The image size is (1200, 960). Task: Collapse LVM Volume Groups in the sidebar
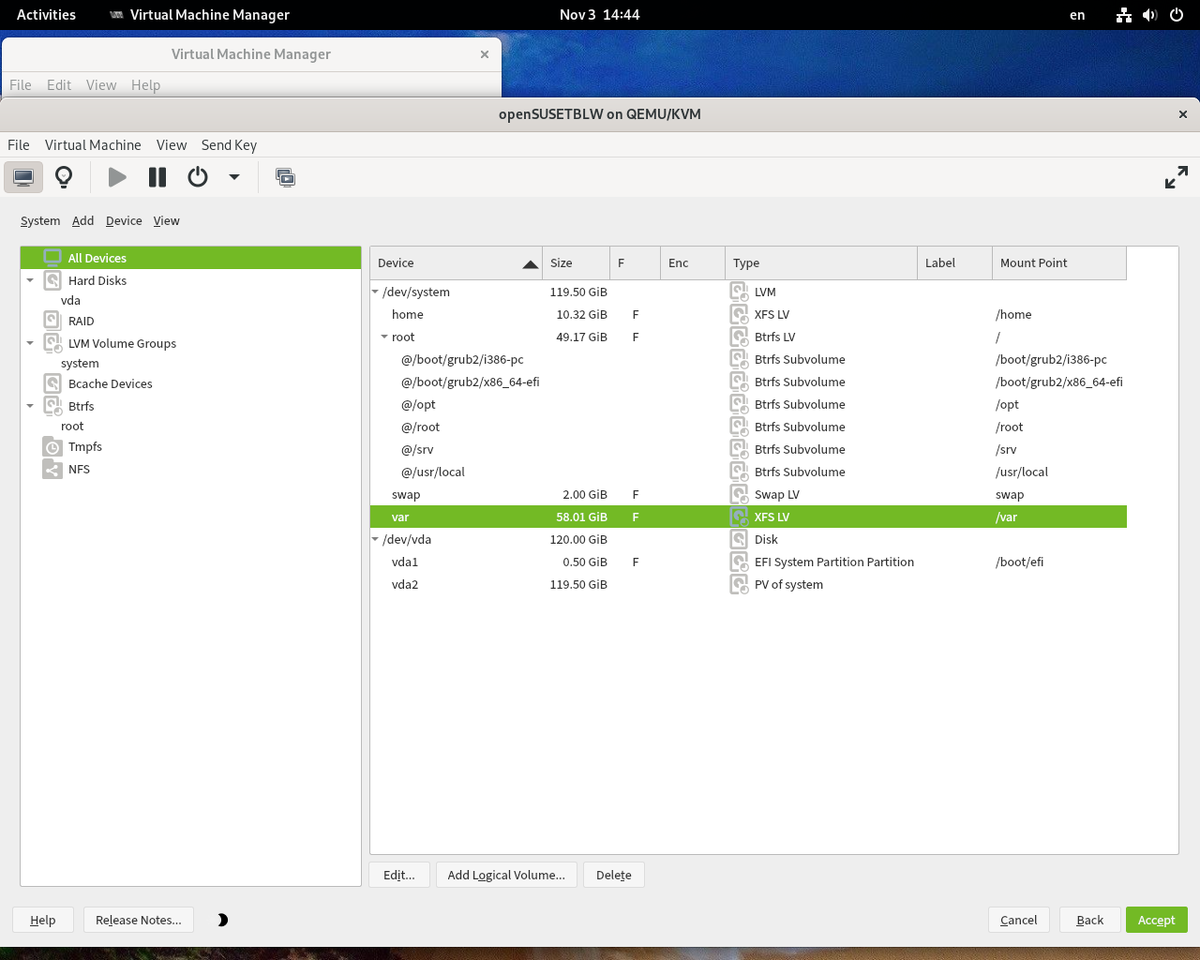30,343
